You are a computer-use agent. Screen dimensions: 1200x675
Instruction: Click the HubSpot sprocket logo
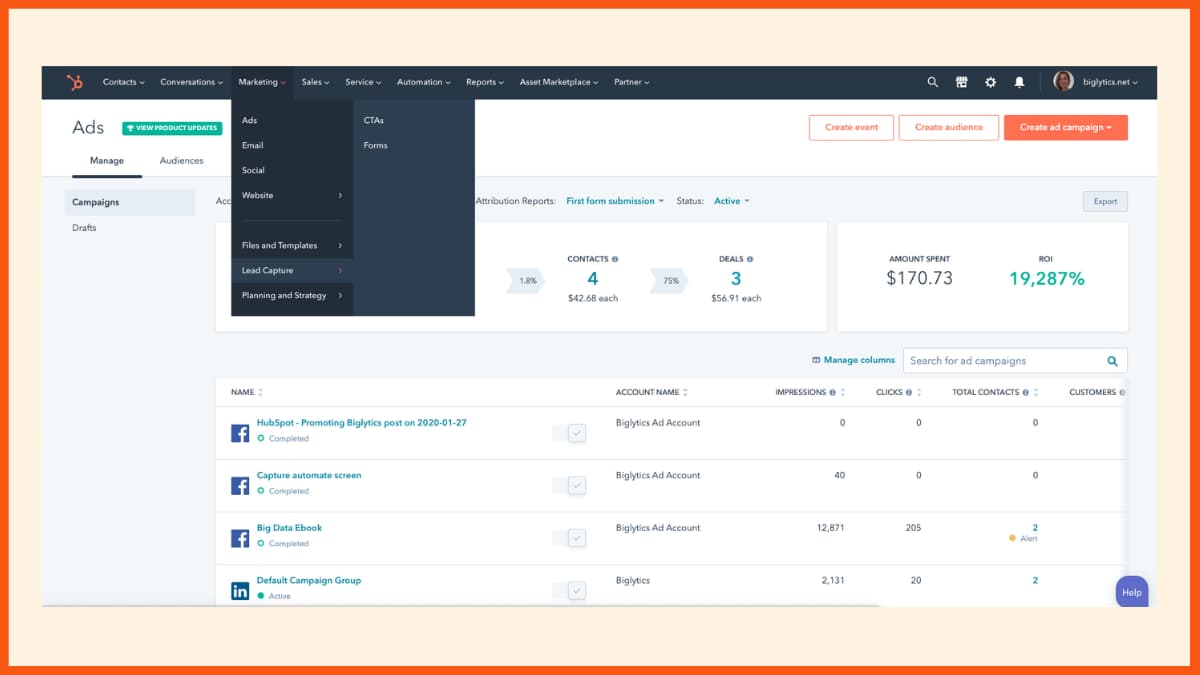(x=74, y=82)
